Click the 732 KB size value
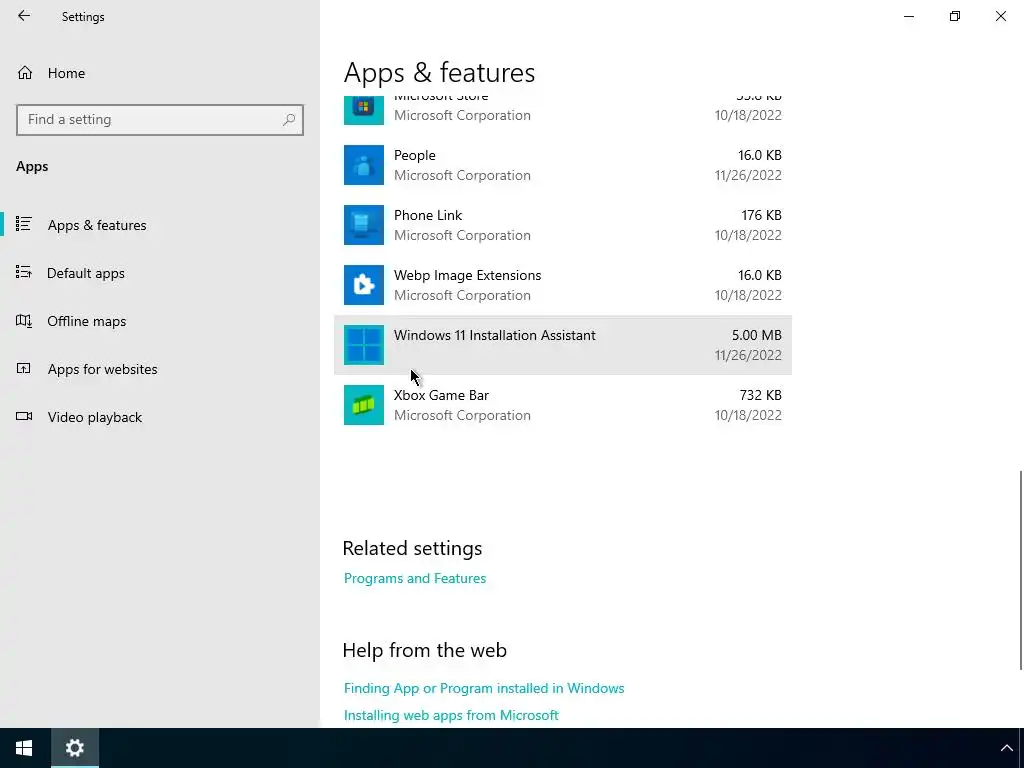Screen dimensions: 1024x768 click(760, 395)
